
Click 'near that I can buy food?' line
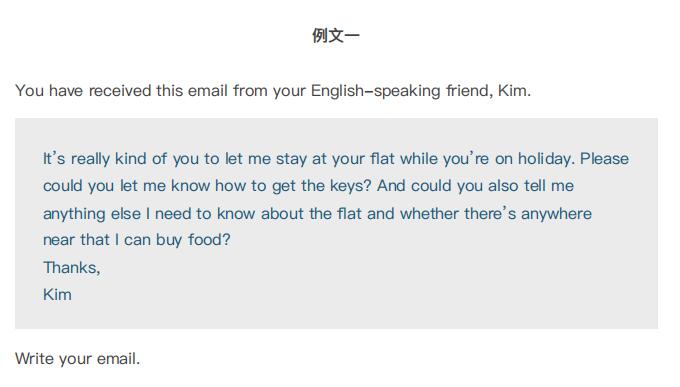coord(137,239)
